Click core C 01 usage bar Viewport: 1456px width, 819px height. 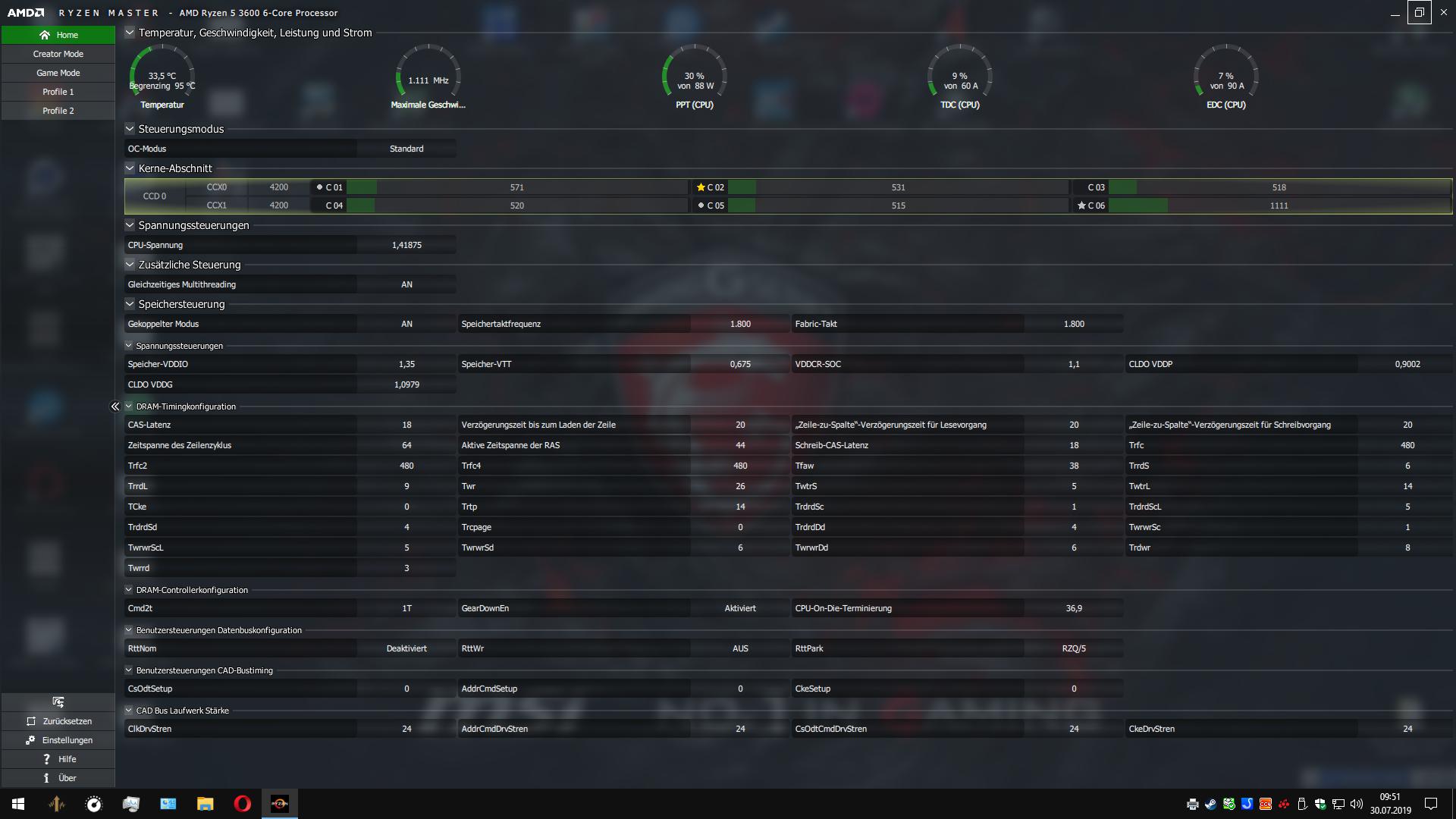[516, 187]
